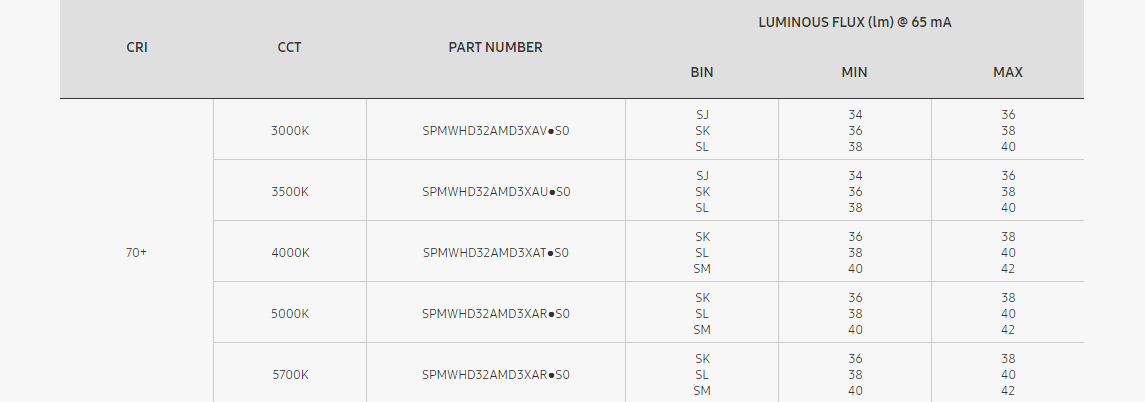Click the SJ bin in the 3000K row
The width and height of the screenshot is (1145, 402).
click(702, 114)
